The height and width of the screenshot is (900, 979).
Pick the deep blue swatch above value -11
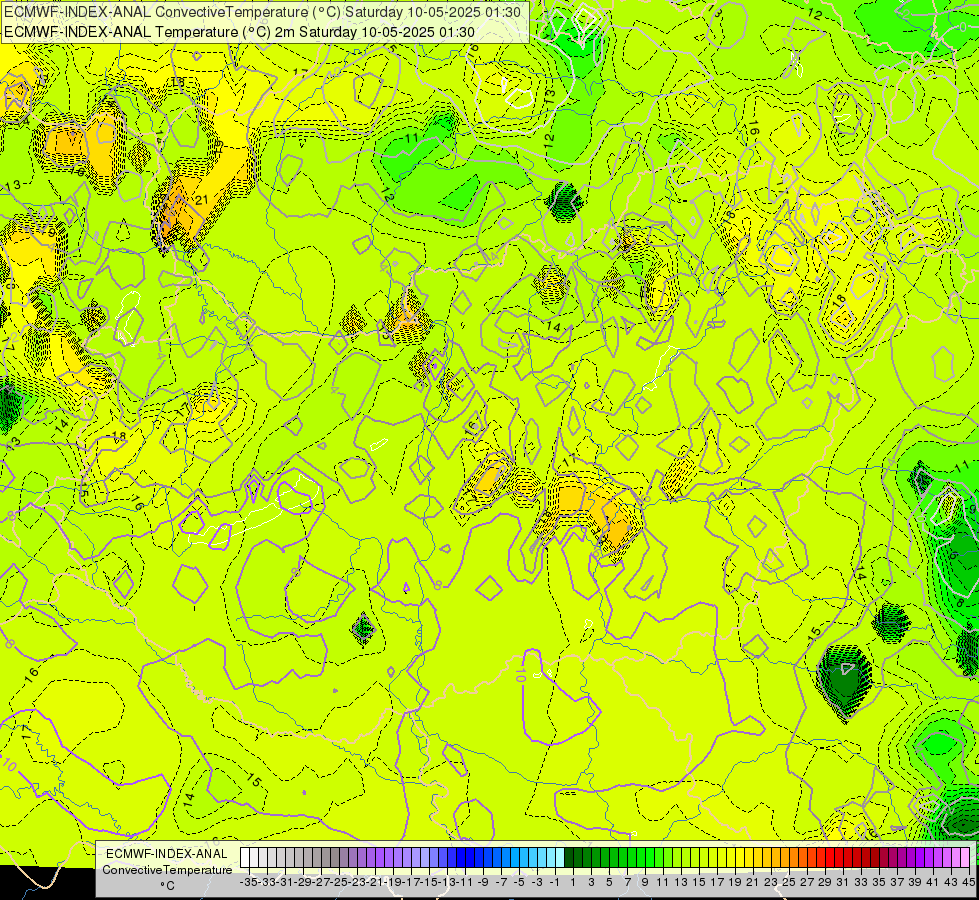click(461, 857)
